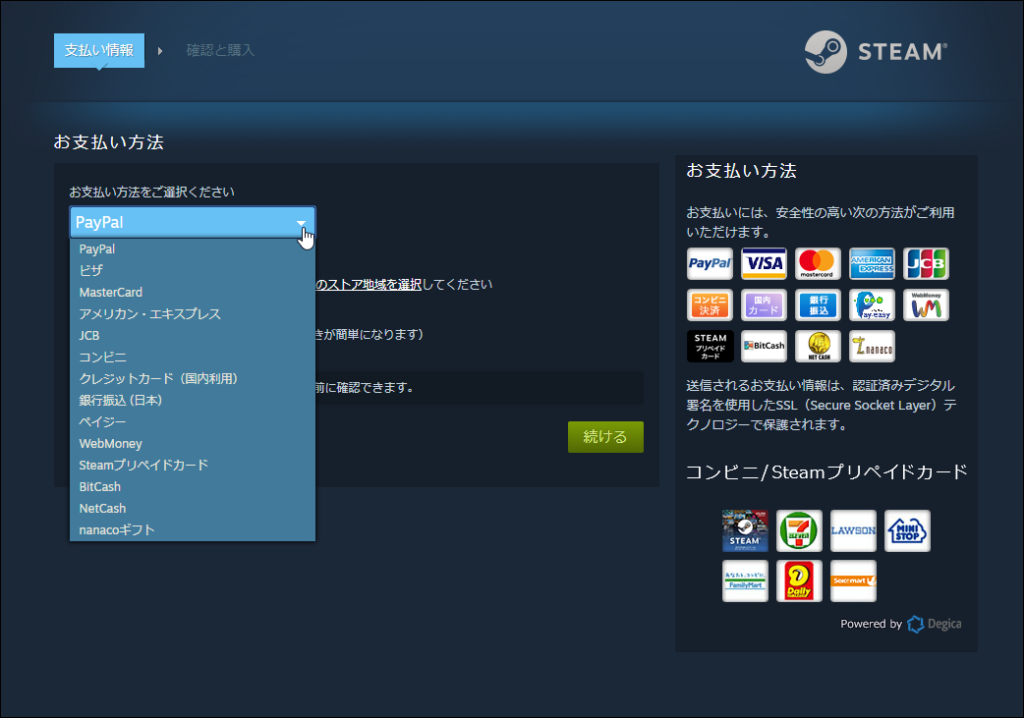The width and height of the screenshot is (1024, 718).
Task: Select MasterCard in the payment list
Action: tap(193, 292)
